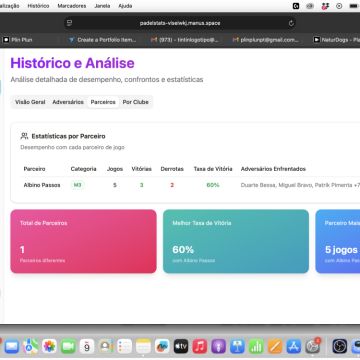Image resolution: width=360 pixels, height=360 pixels.
Task: Open the Janela menu
Action: 102,6
